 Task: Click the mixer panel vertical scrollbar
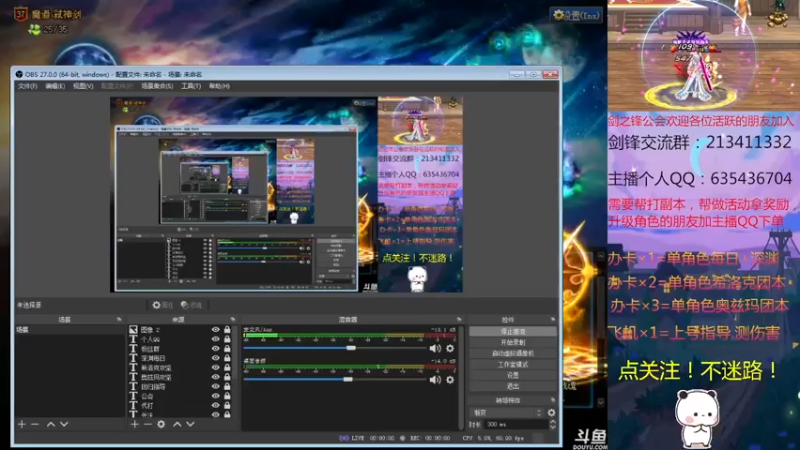(x=462, y=377)
